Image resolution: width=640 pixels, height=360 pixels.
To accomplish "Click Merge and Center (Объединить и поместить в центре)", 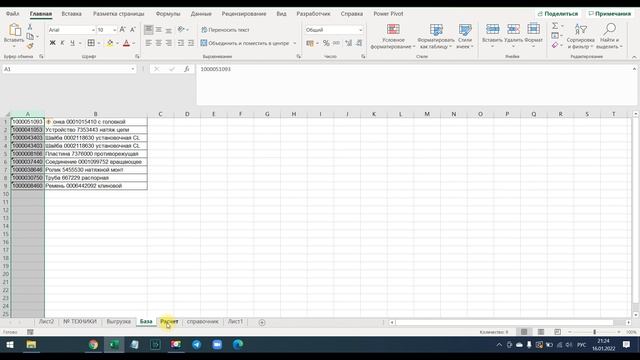I will click(244, 43).
